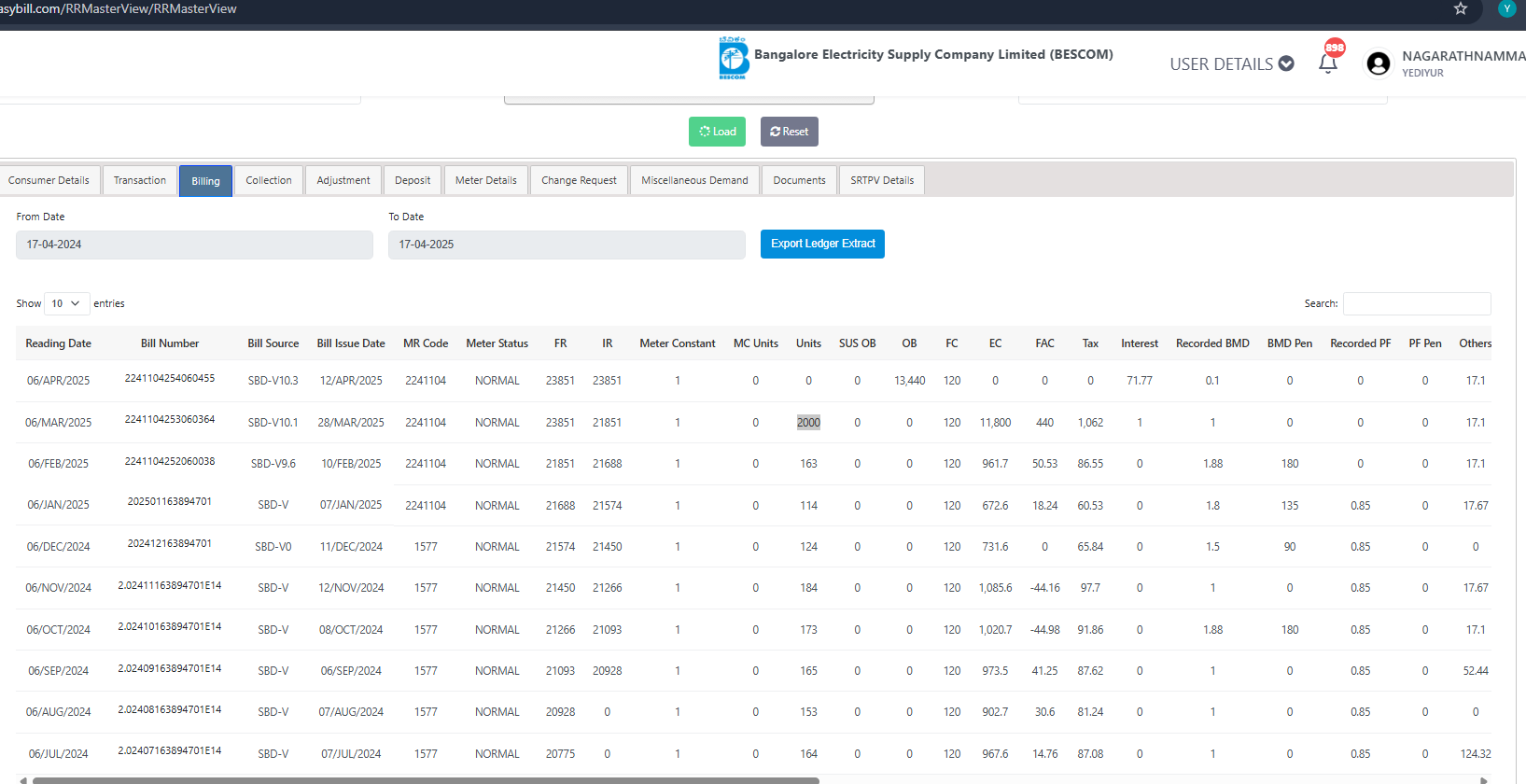Image resolution: width=1526 pixels, height=784 pixels.
Task: Click bill number 2241104254060455
Action: [170, 378]
